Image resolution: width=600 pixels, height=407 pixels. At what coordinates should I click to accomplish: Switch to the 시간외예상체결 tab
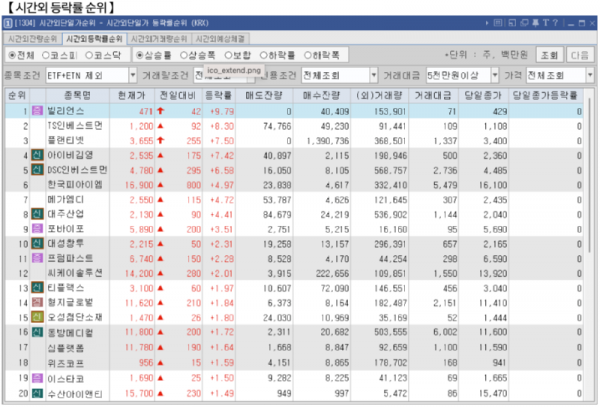[x=220, y=39]
